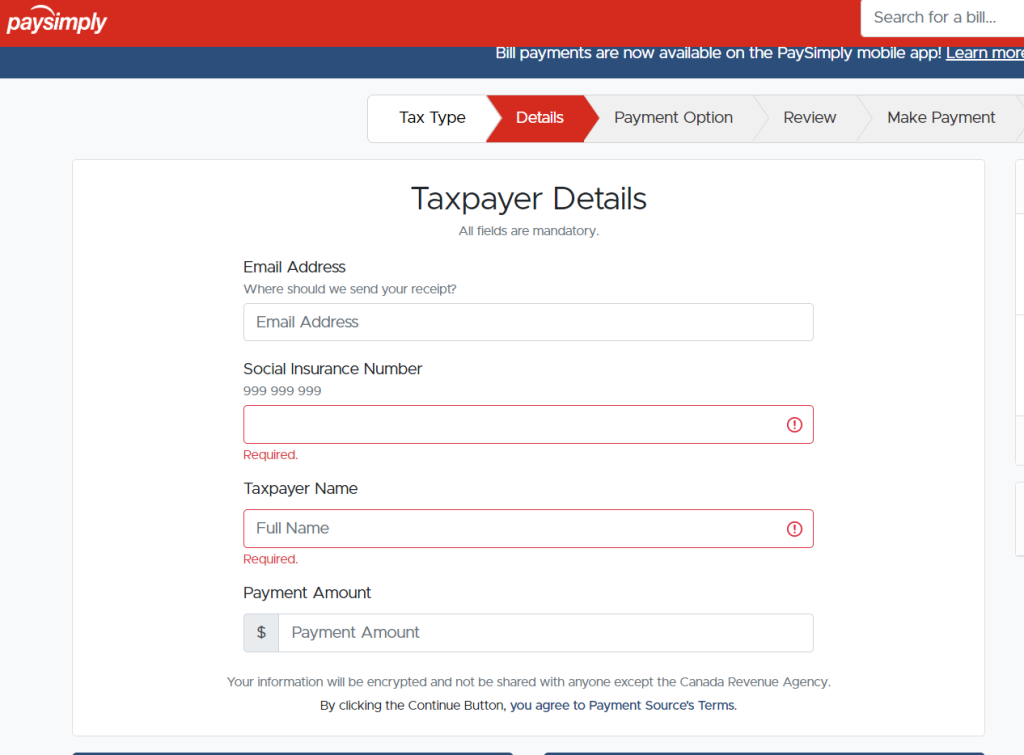
Task: Open the Learn more link in banner
Action: pos(984,53)
